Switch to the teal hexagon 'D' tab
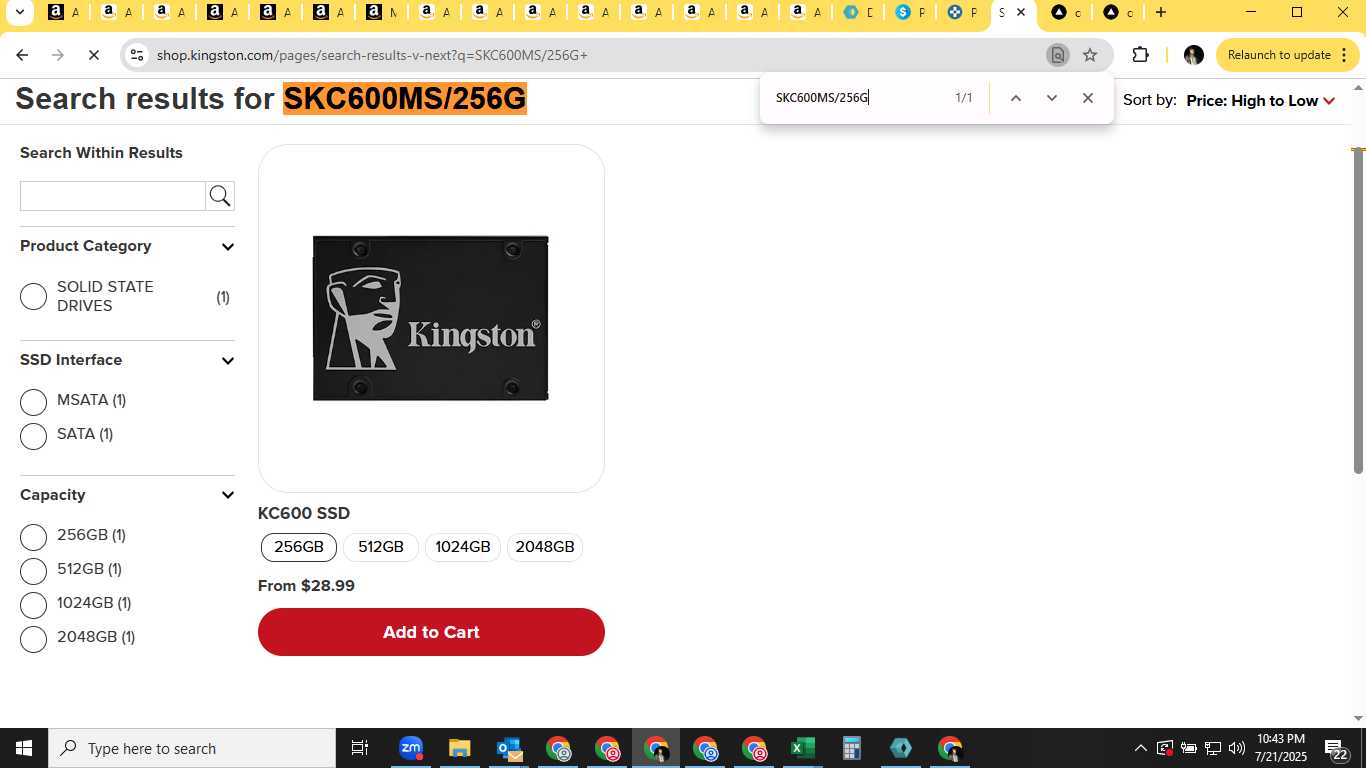1366x768 pixels. (x=858, y=12)
